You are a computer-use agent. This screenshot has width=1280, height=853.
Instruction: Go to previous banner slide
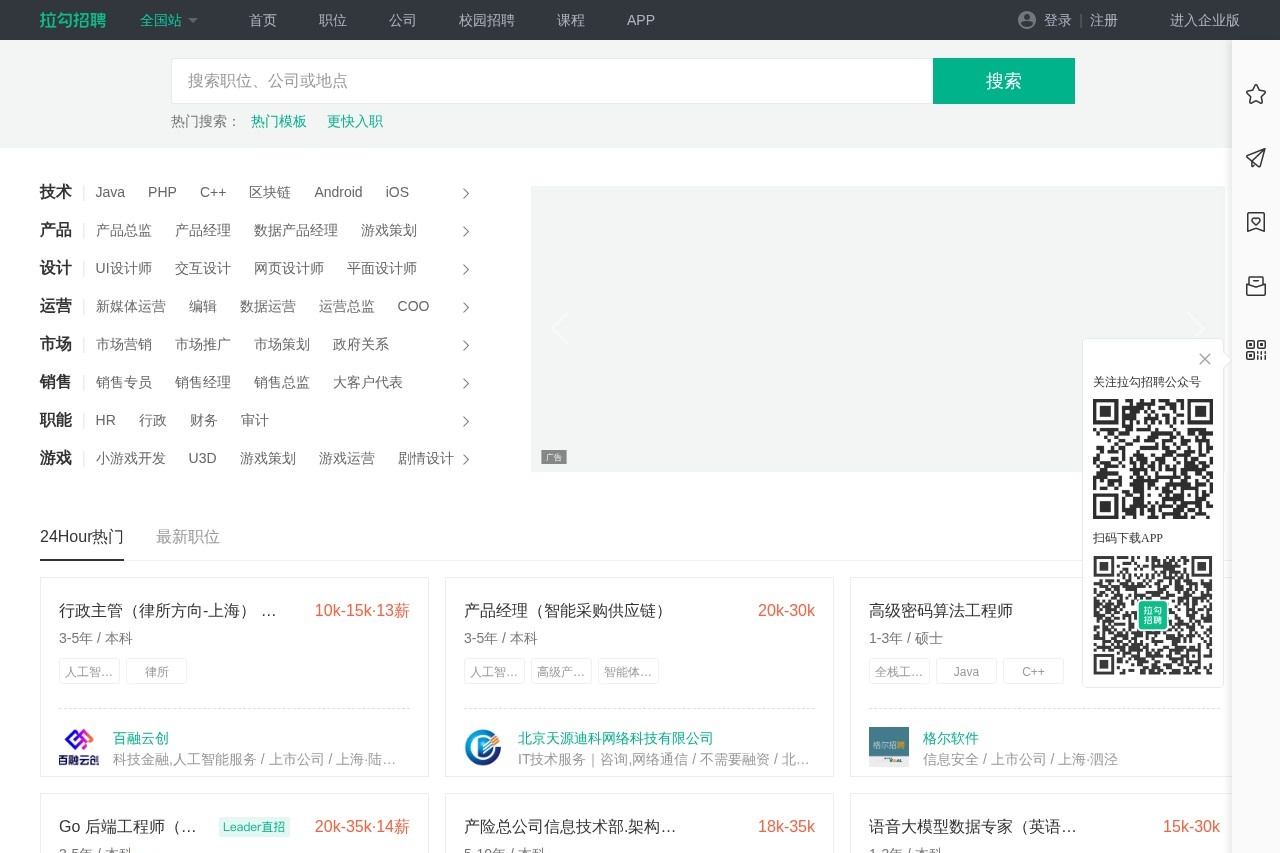click(560, 328)
